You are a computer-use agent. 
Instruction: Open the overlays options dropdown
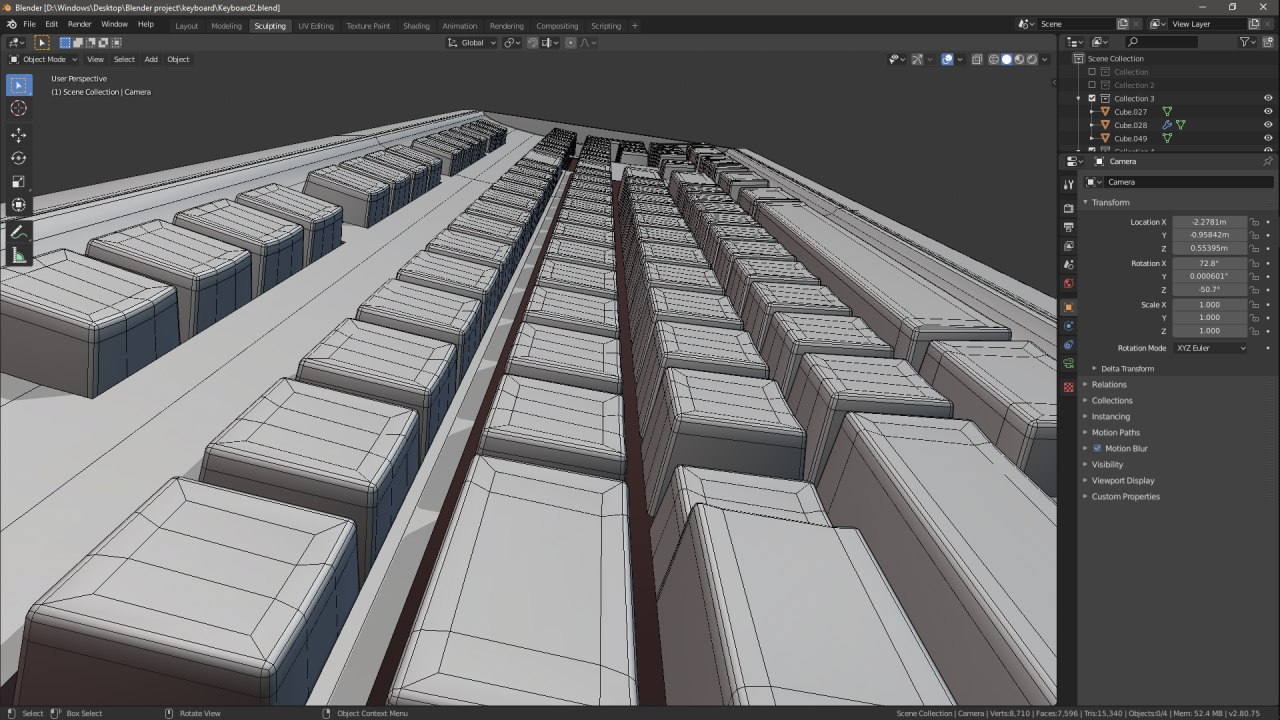(x=960, y=59)
